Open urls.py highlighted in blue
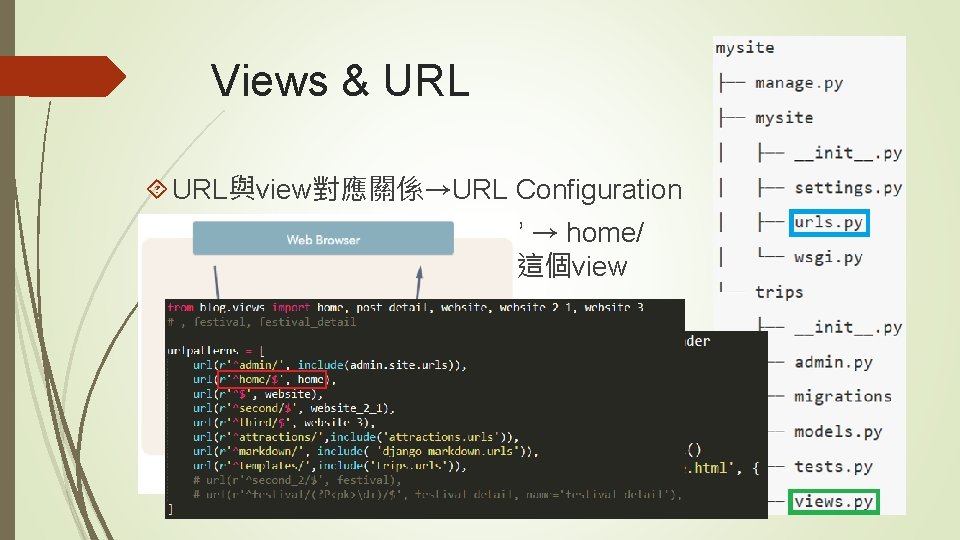The image size is (960, 540). coord(829,223)
